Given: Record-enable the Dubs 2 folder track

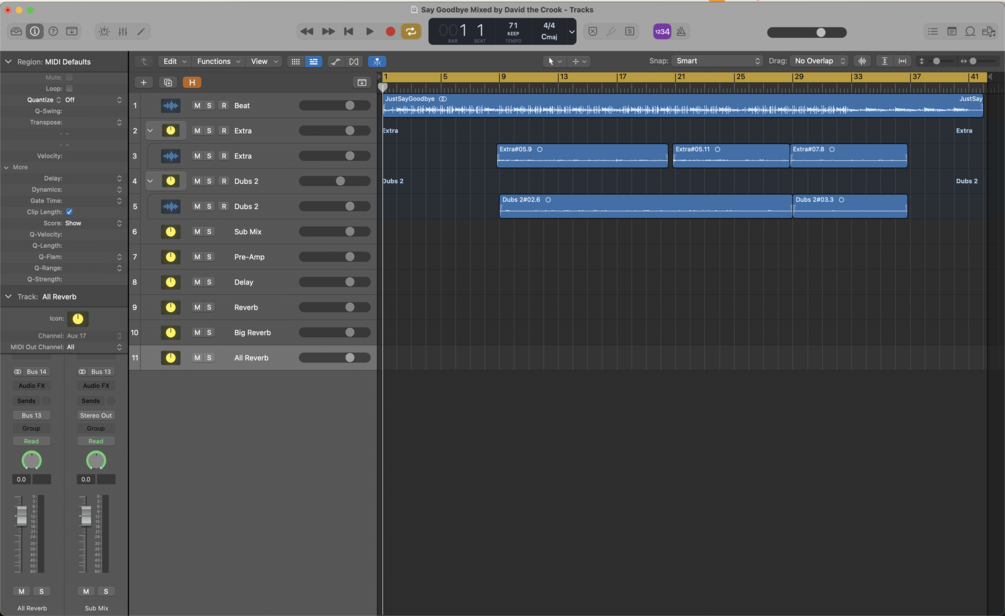Looking at the screenshot, I should click(224, 181).
